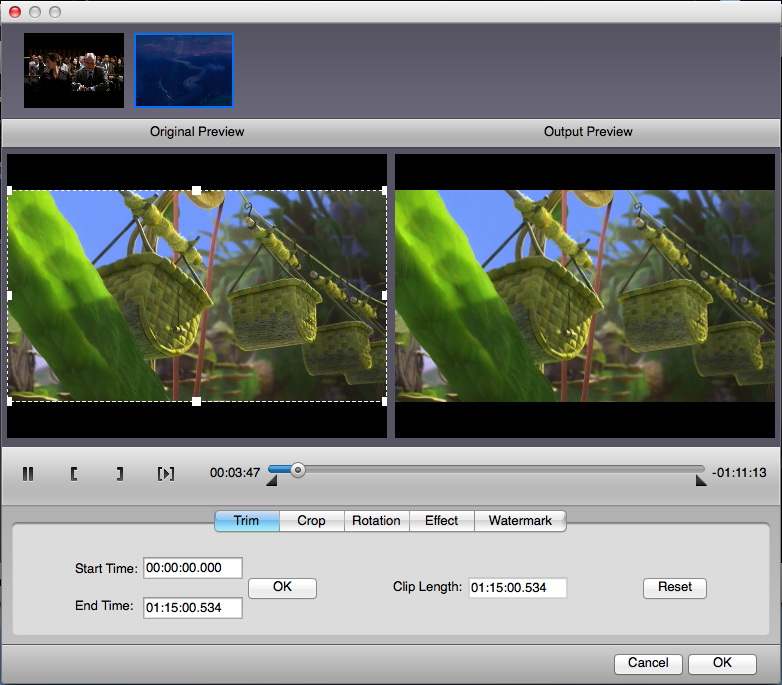Click the remaining time -01:11:13
Screen dimensions: 782x685
739,473
